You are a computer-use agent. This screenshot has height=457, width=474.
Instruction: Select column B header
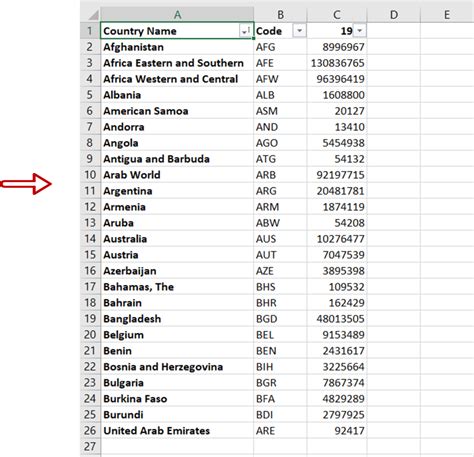point(280,15)
